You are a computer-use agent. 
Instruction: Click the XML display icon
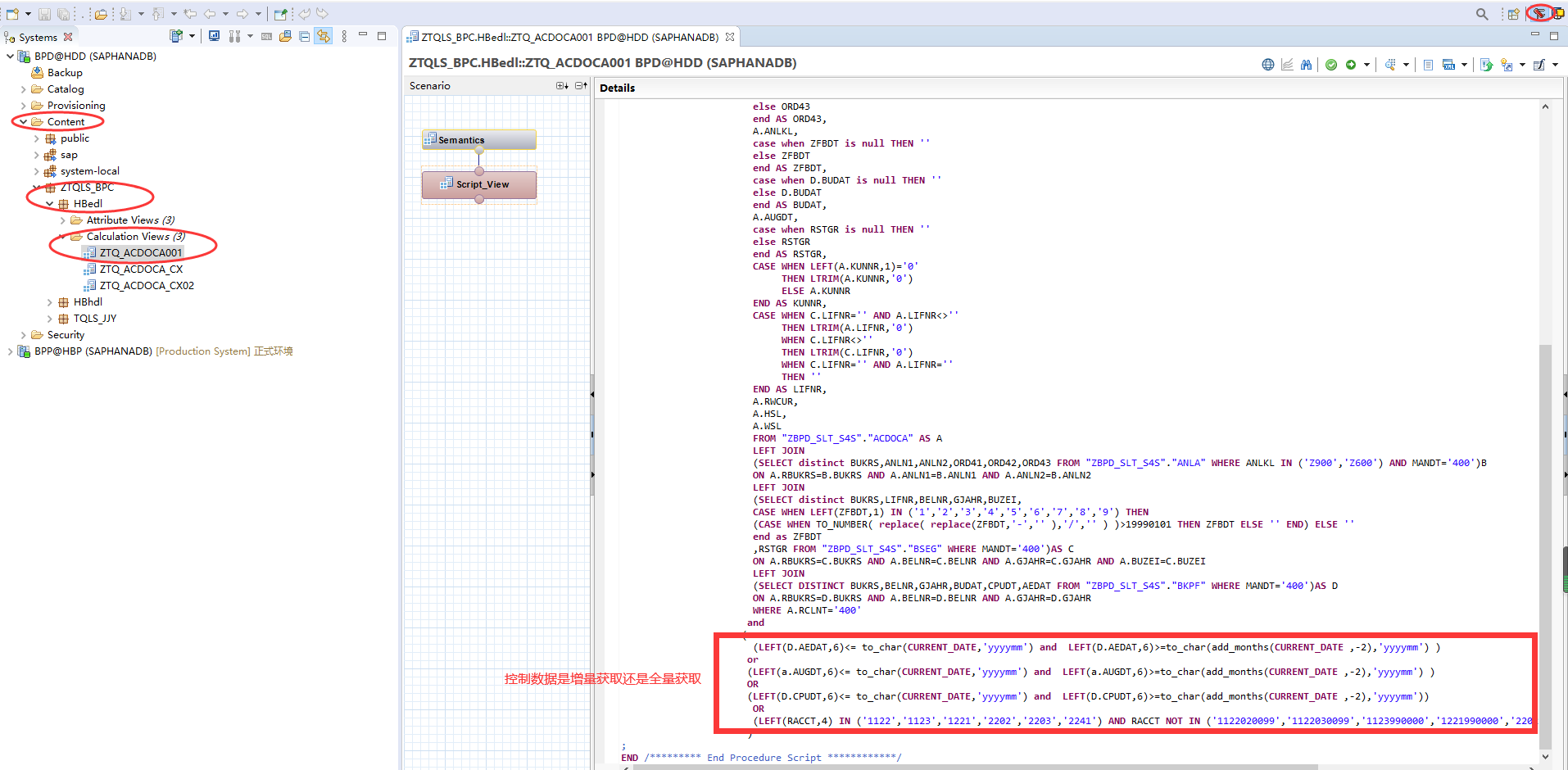(1448, 65)
